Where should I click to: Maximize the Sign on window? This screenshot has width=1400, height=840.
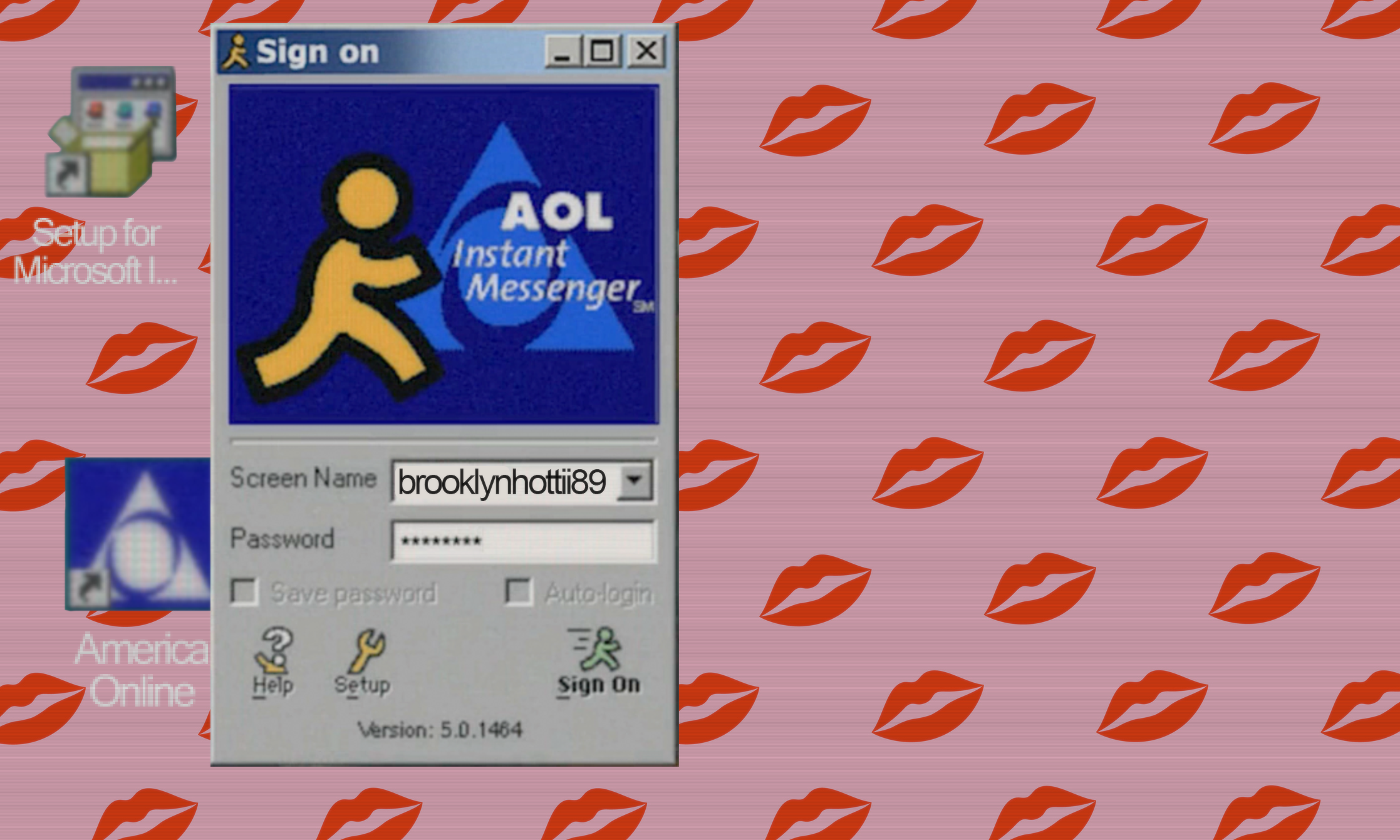coord(602,51)
